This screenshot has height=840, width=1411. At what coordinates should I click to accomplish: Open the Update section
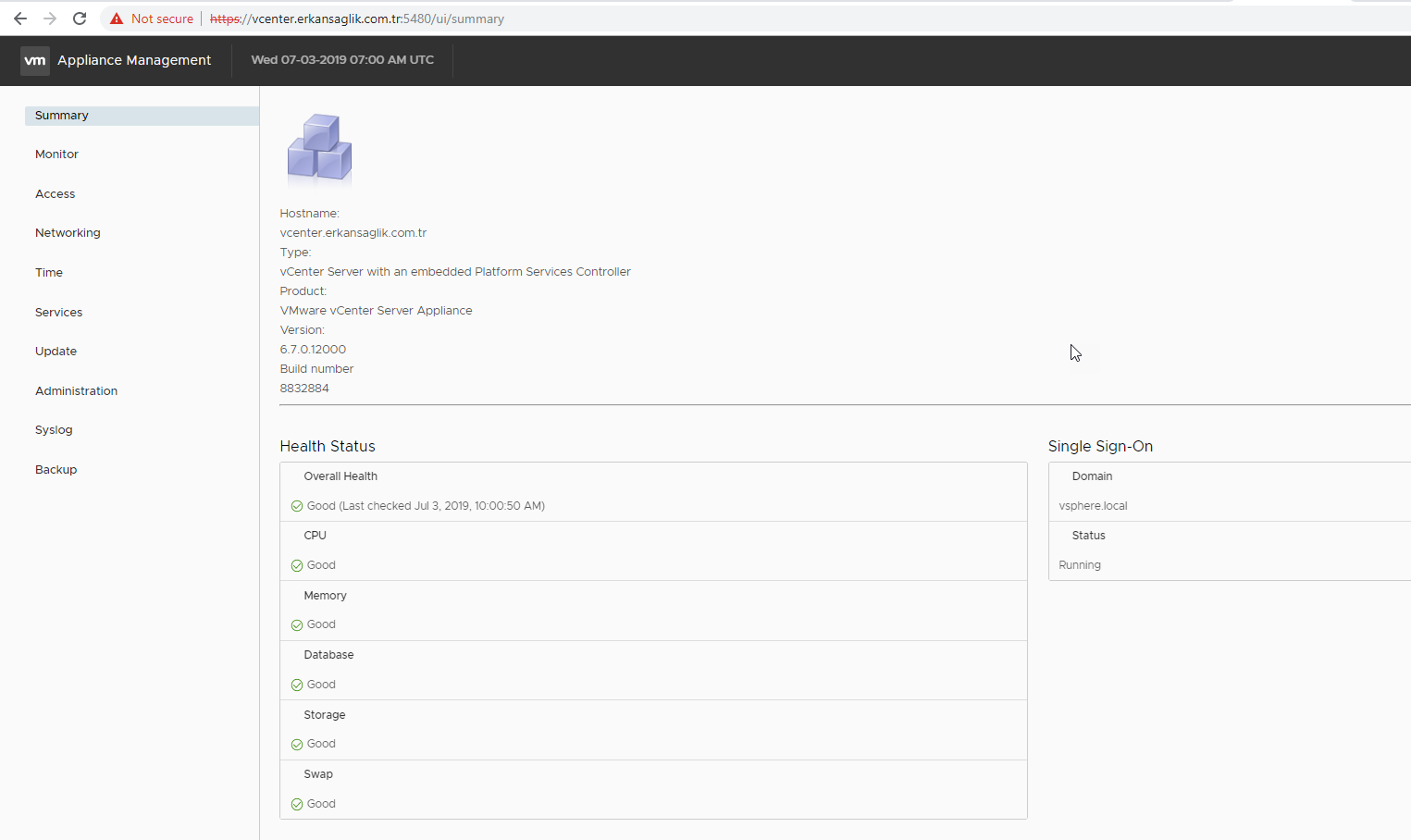(56, 352)
